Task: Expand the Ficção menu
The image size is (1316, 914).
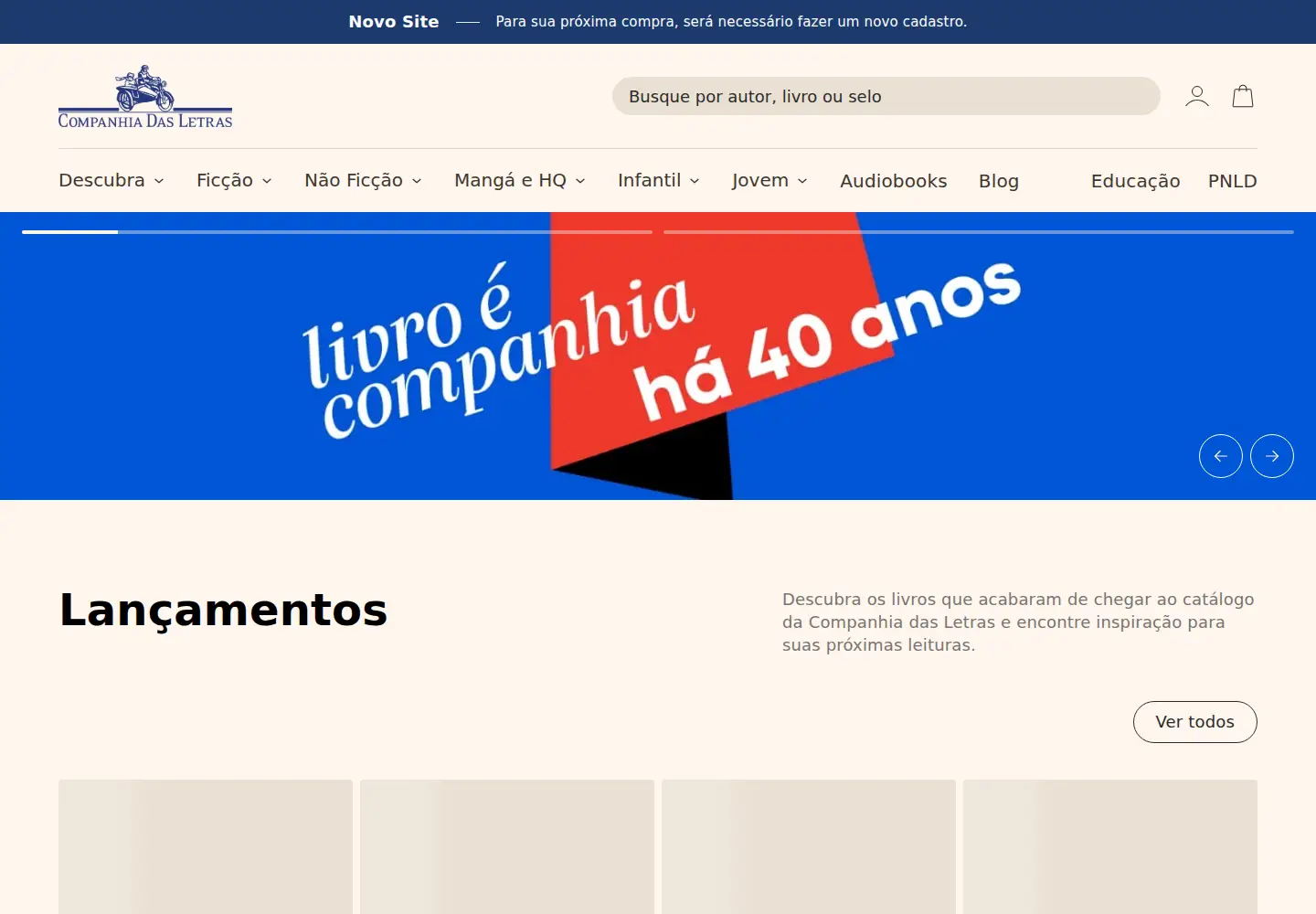Action: tap(234, 180)
